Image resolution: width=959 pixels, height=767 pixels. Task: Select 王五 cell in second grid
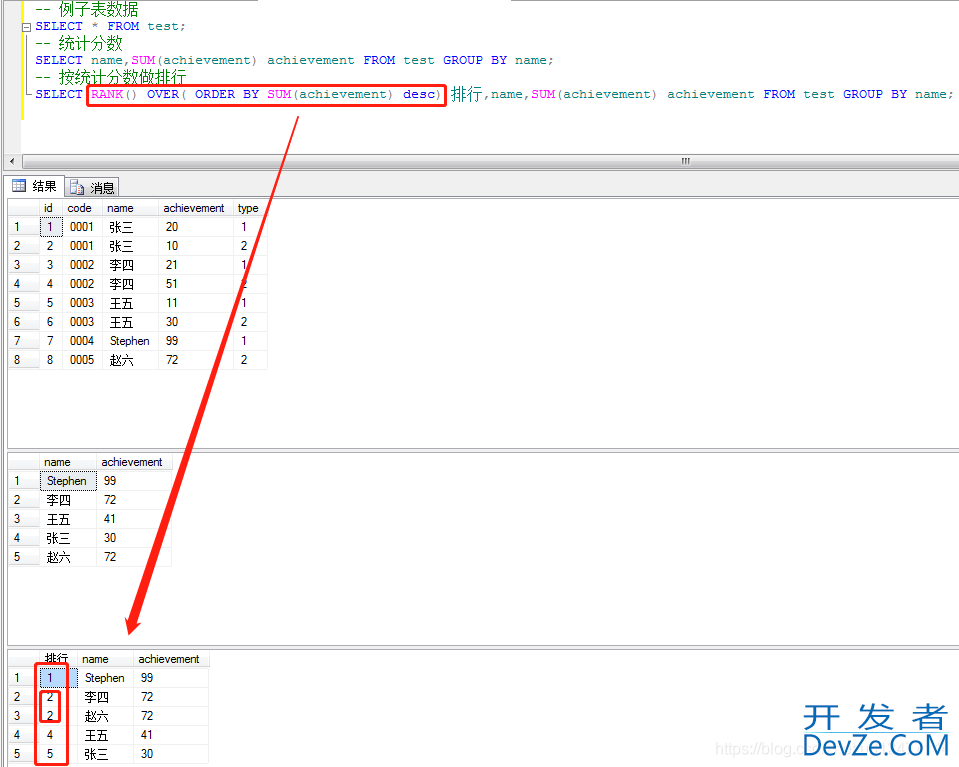(68, 519)
